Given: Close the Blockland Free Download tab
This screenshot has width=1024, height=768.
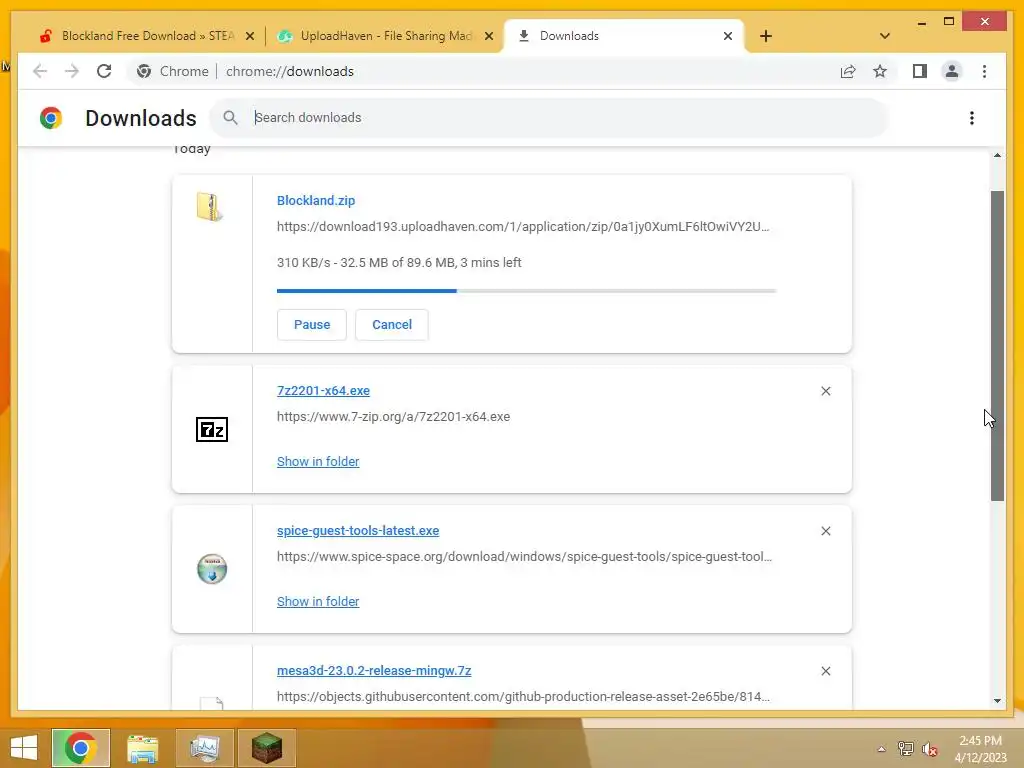Looking at the screenshot, I should [x=249, y=37].
